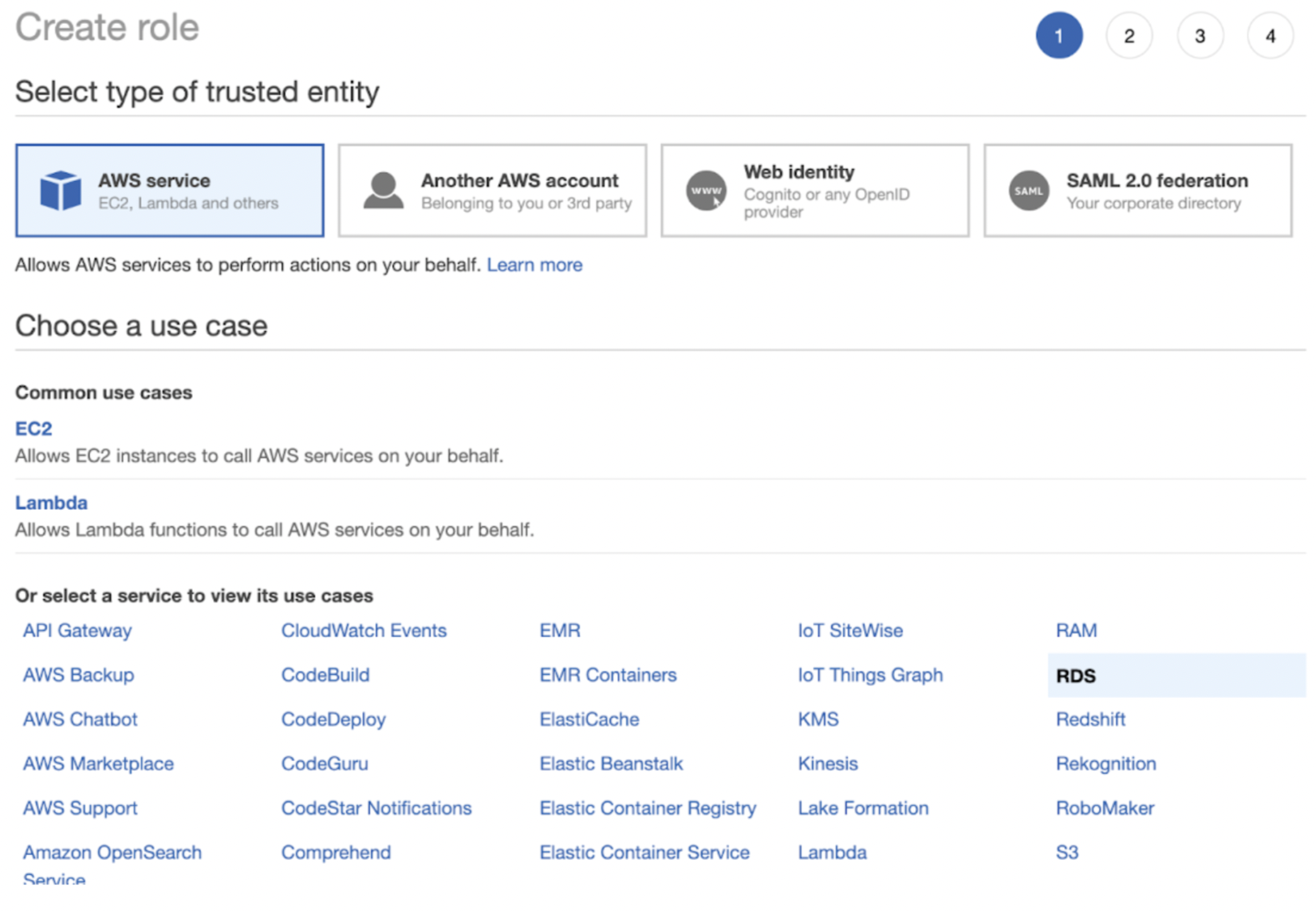Viewport: 1316px width, 911px height.
Task: Select Lake Formation service
Action: (863, 808)
